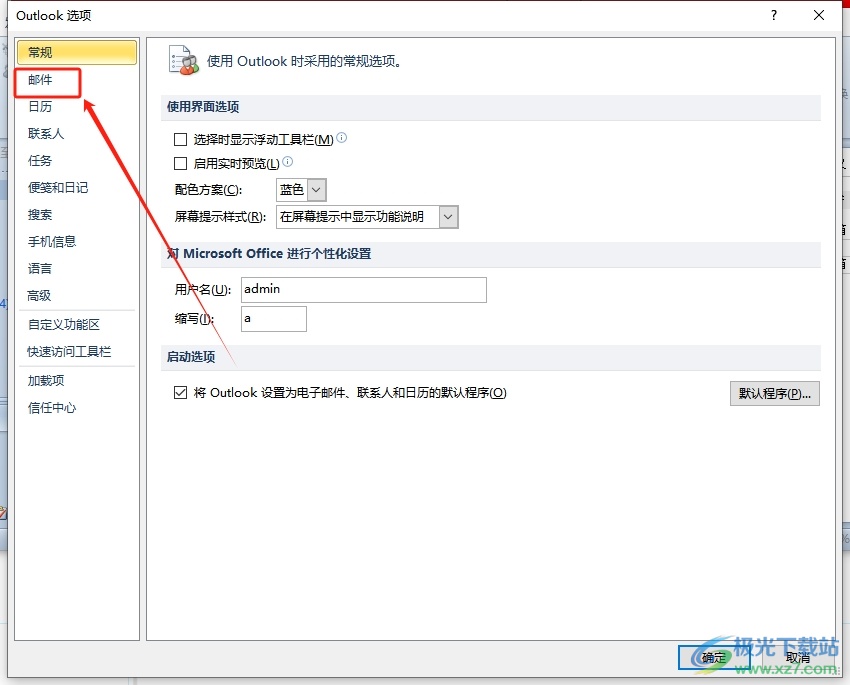Confirm with the 确定 button
Viewport: 850px width, 685px height.
click(713, 658)
